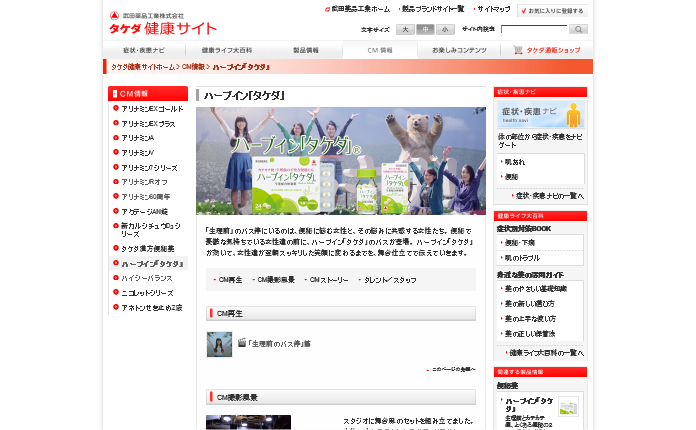This screenshot has width=696, height=430.
Task: Click the ハーブイン「タケダ」 hero banner image
Action: pos(341,161)
